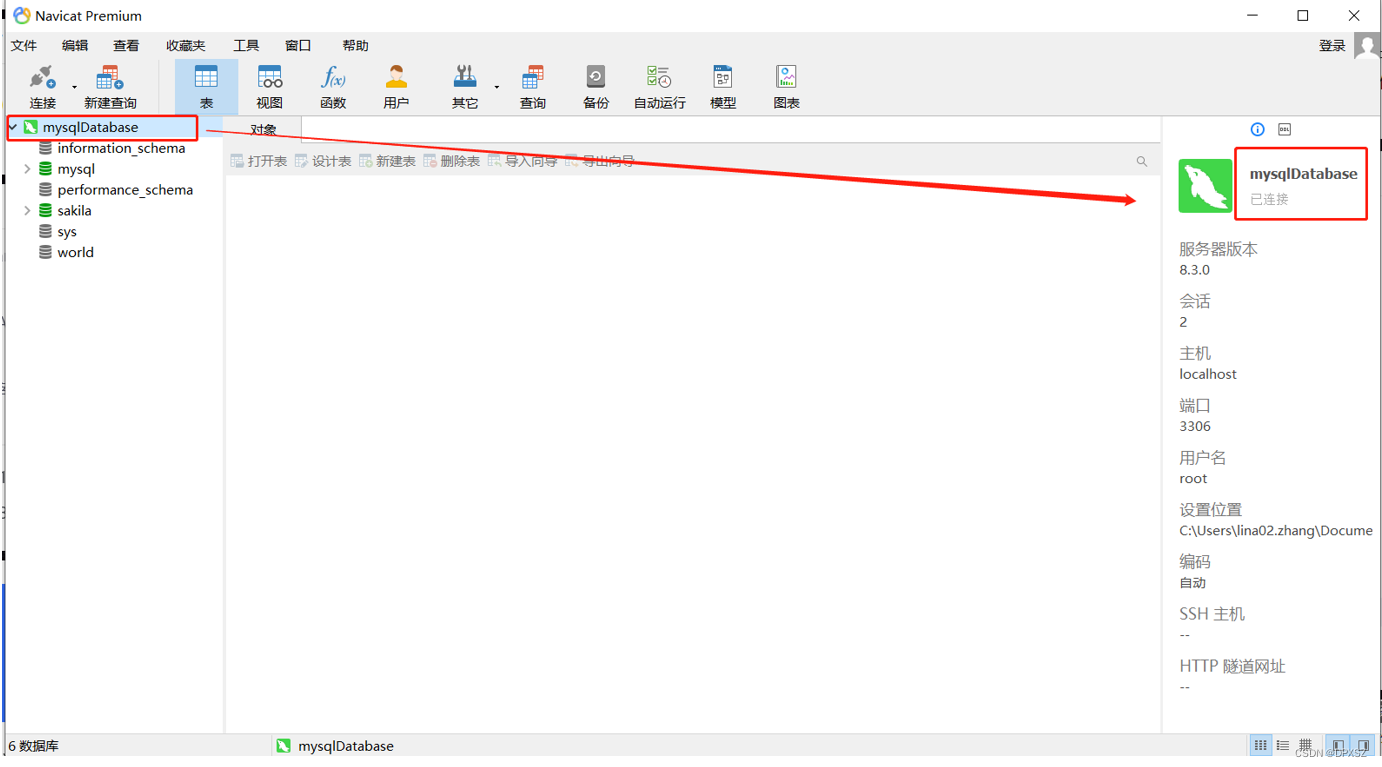Click the 登录 login link

pos(1332,46)
